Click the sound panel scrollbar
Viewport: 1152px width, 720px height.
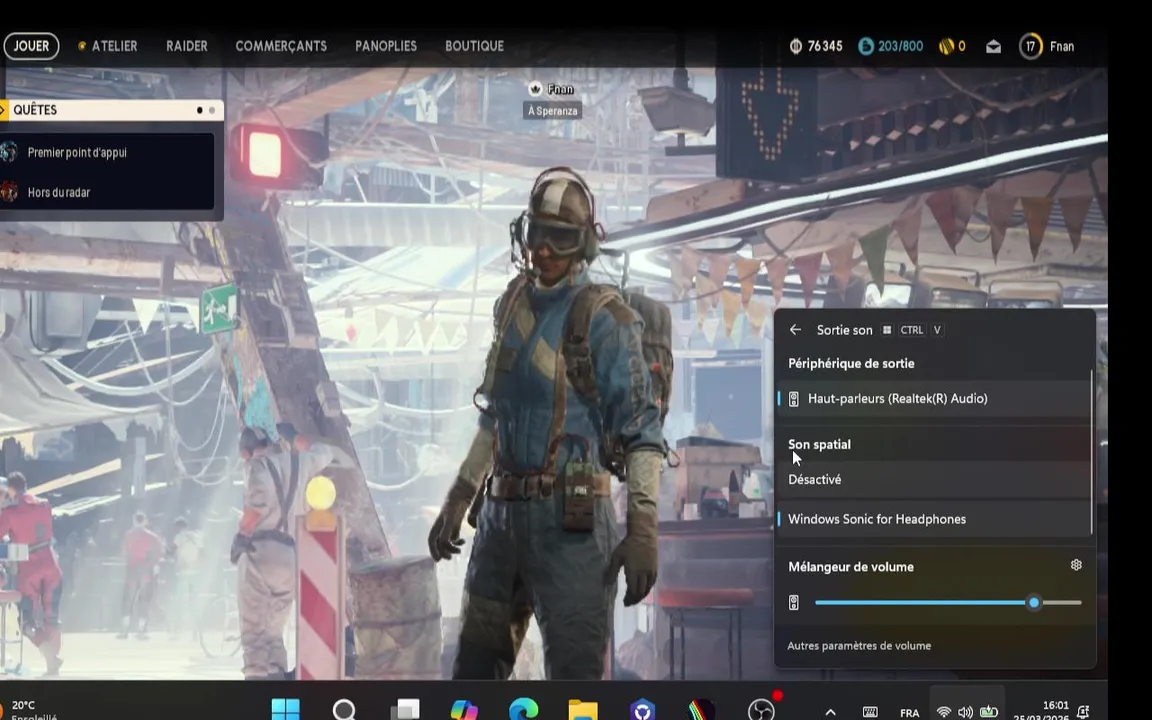pyautogui.click(x=1092, y=452)
